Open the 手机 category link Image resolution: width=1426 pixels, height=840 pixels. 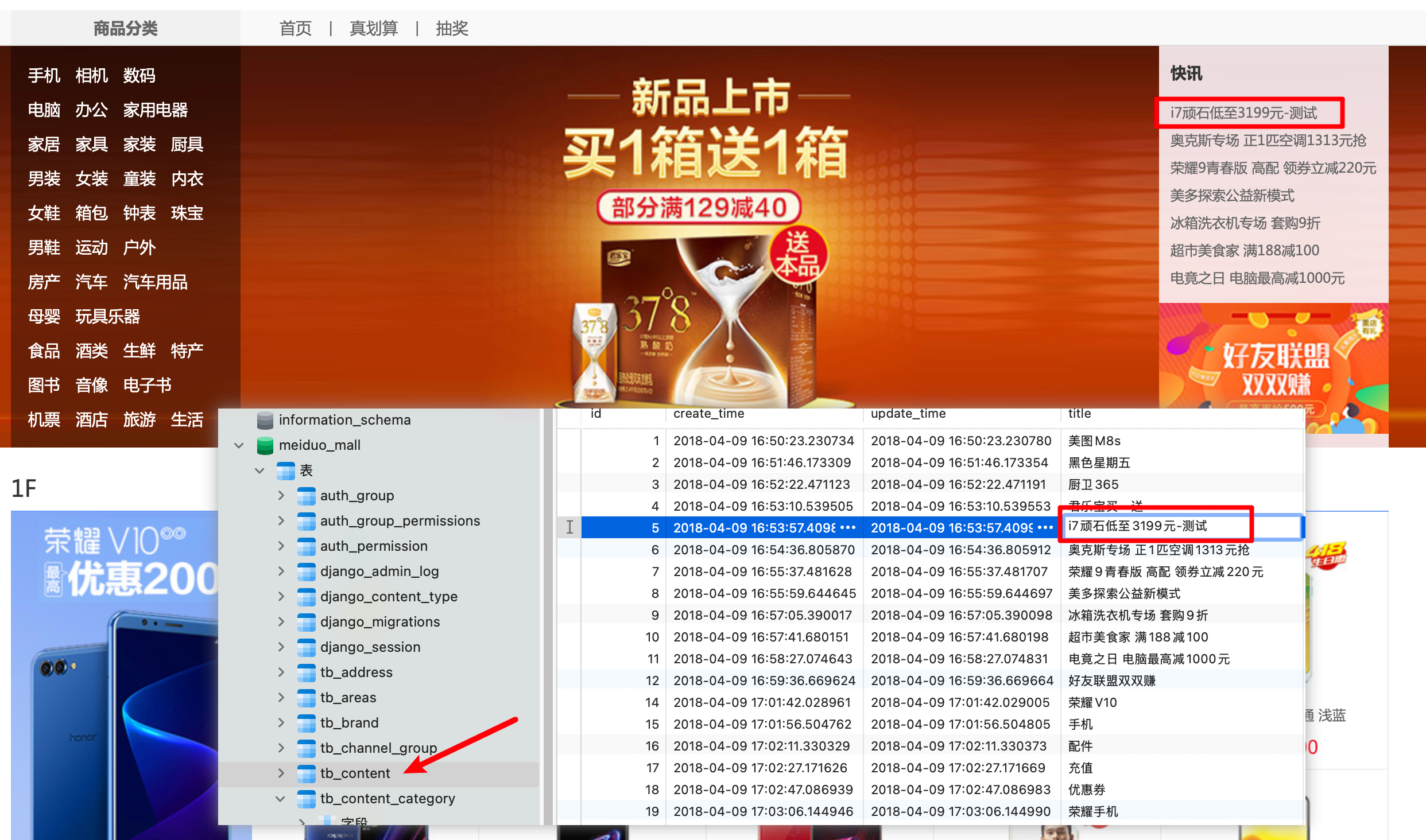click(x=44, y=75)
